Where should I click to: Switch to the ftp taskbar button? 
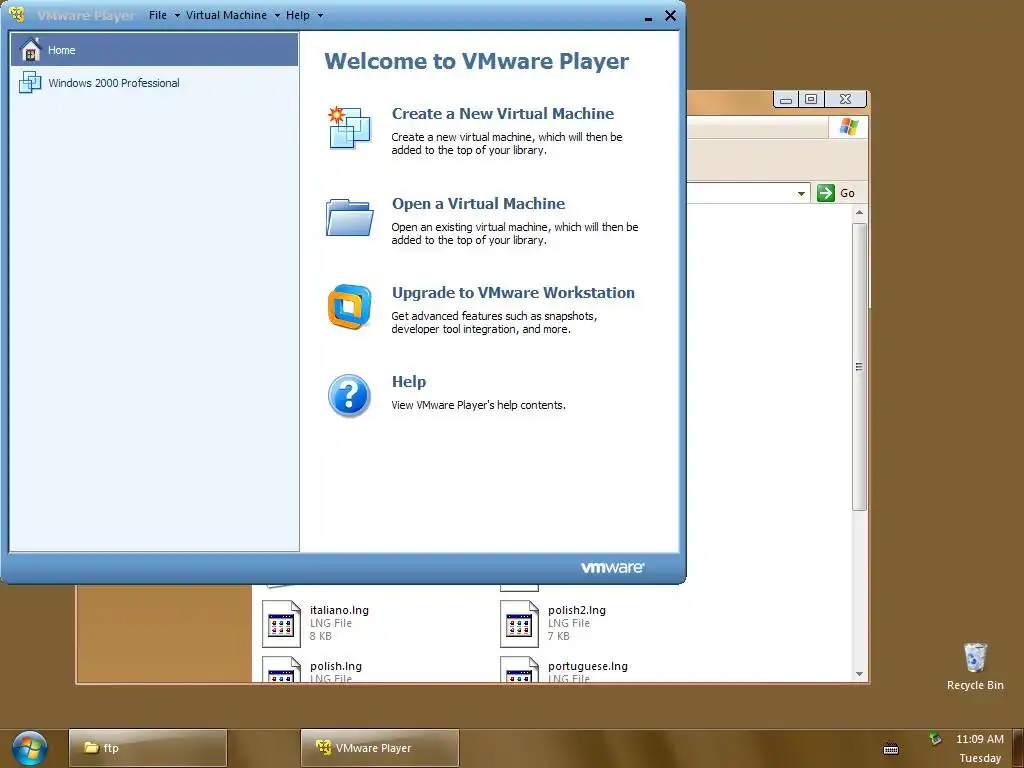pos(148,748)
